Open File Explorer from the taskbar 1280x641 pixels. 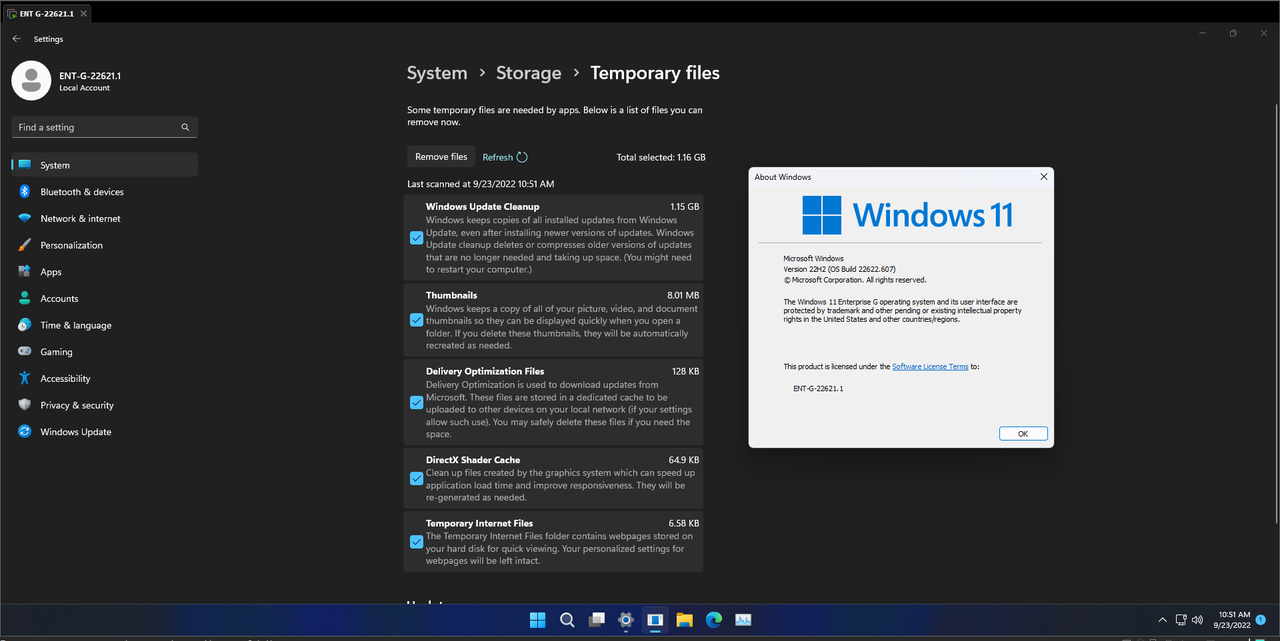coord(684,620)
